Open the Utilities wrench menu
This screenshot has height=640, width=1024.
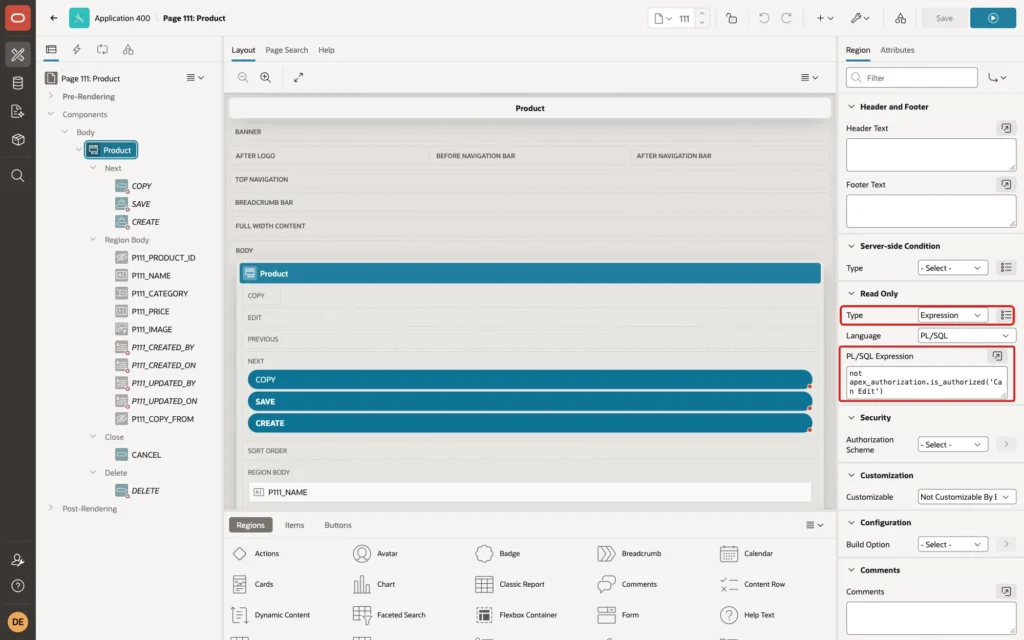(860, 18)
